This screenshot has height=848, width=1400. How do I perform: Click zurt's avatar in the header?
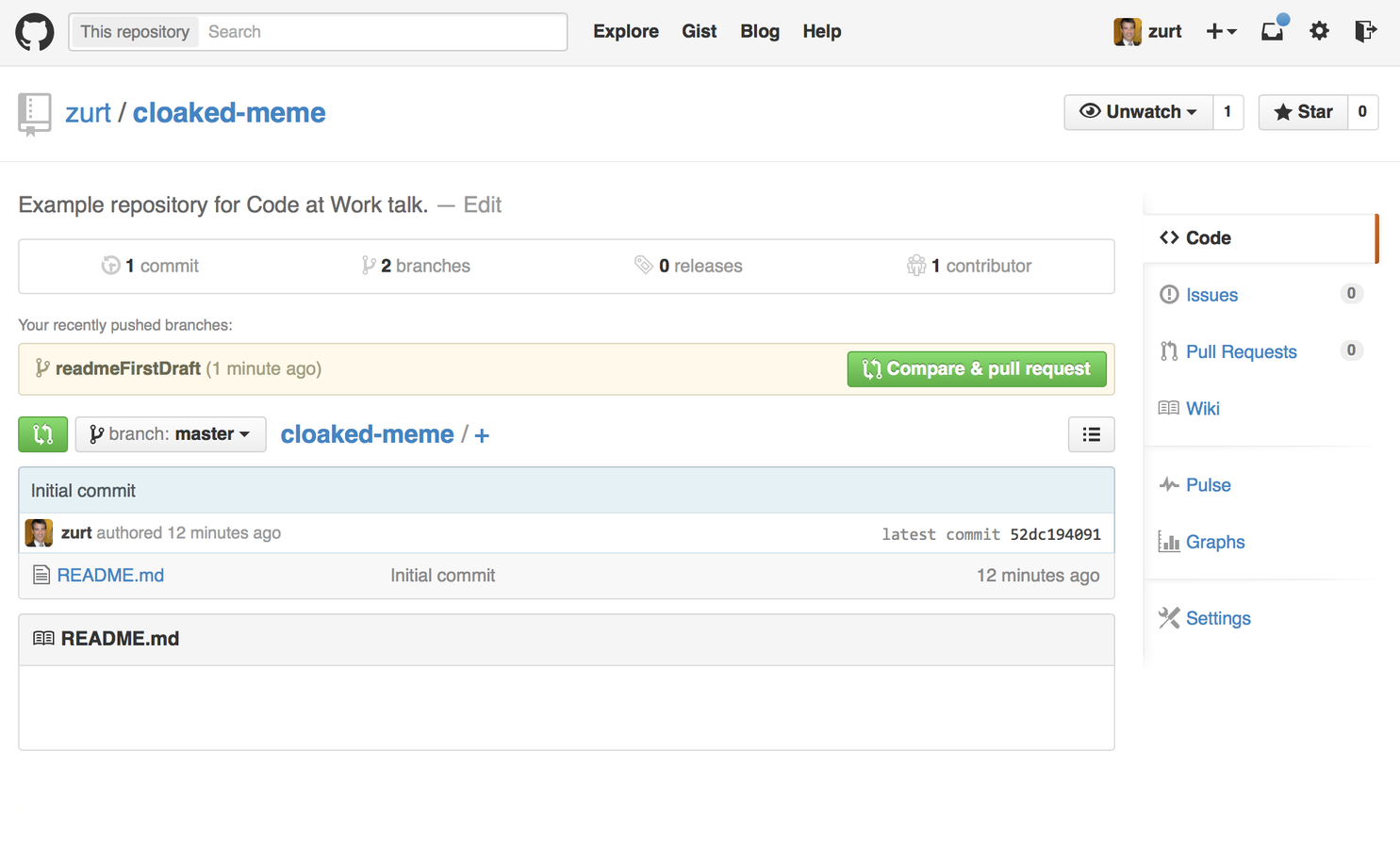[1128, 32]
